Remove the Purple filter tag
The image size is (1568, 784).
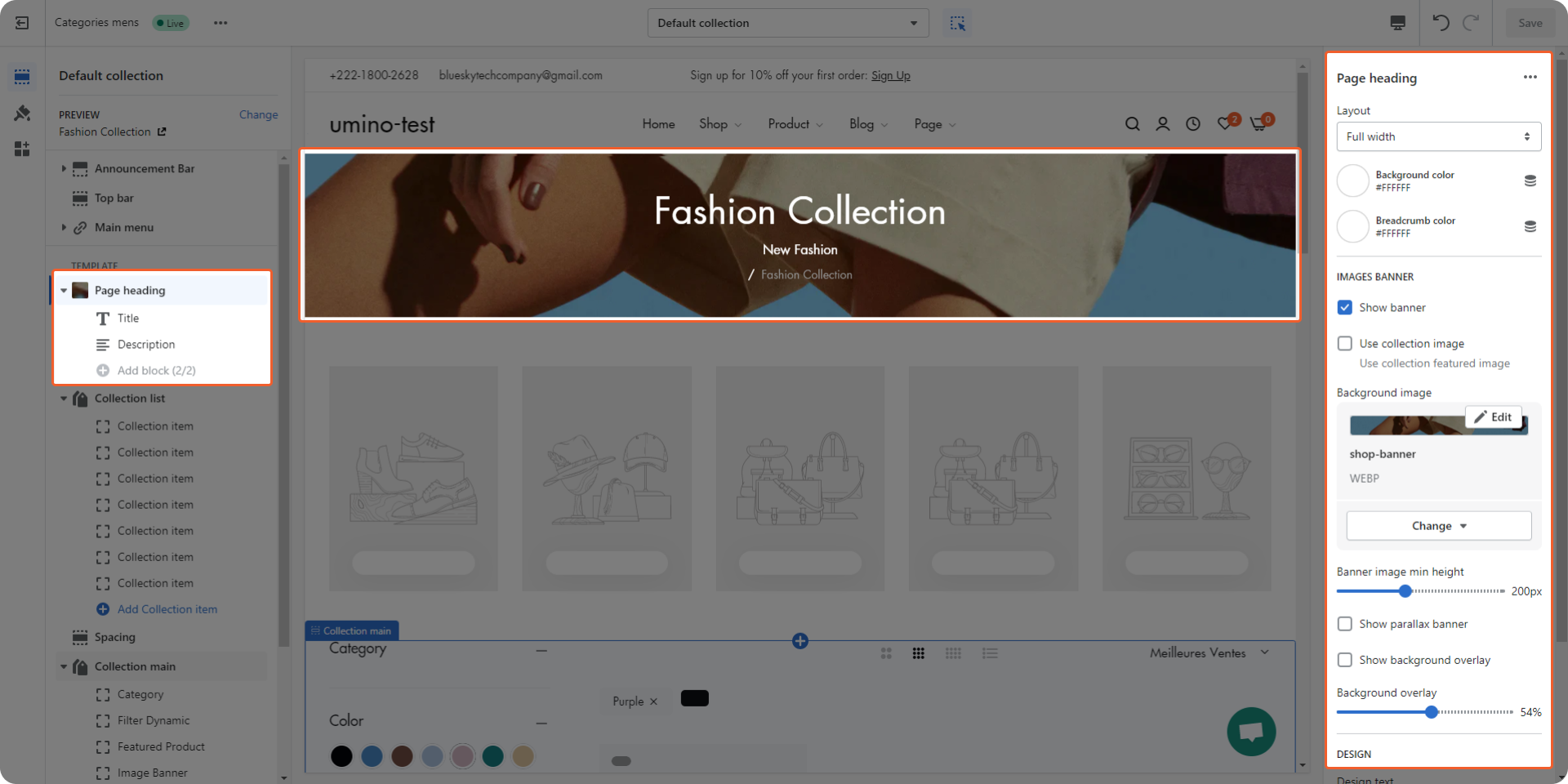[x=653, y=702]
